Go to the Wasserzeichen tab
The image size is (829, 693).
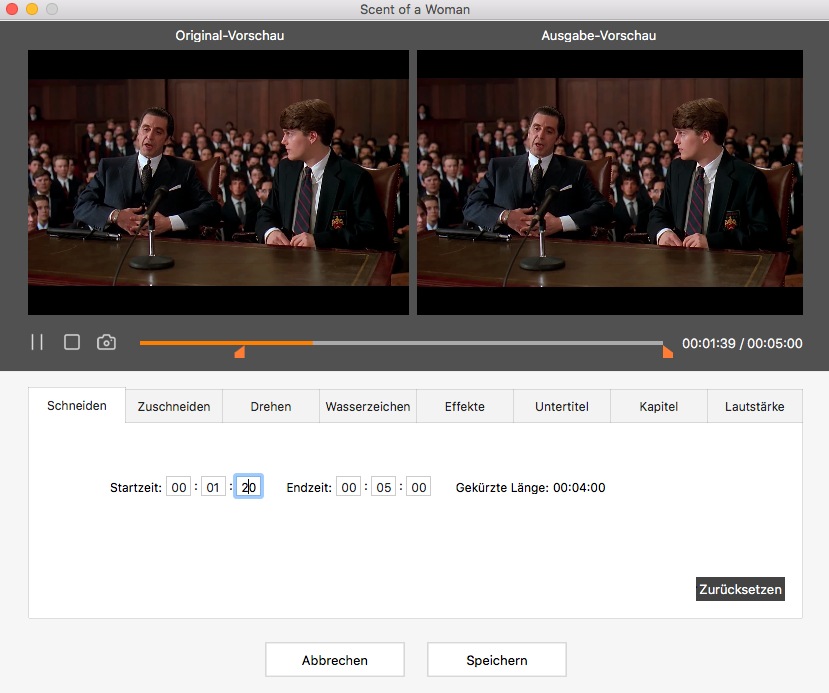[367, 406]
